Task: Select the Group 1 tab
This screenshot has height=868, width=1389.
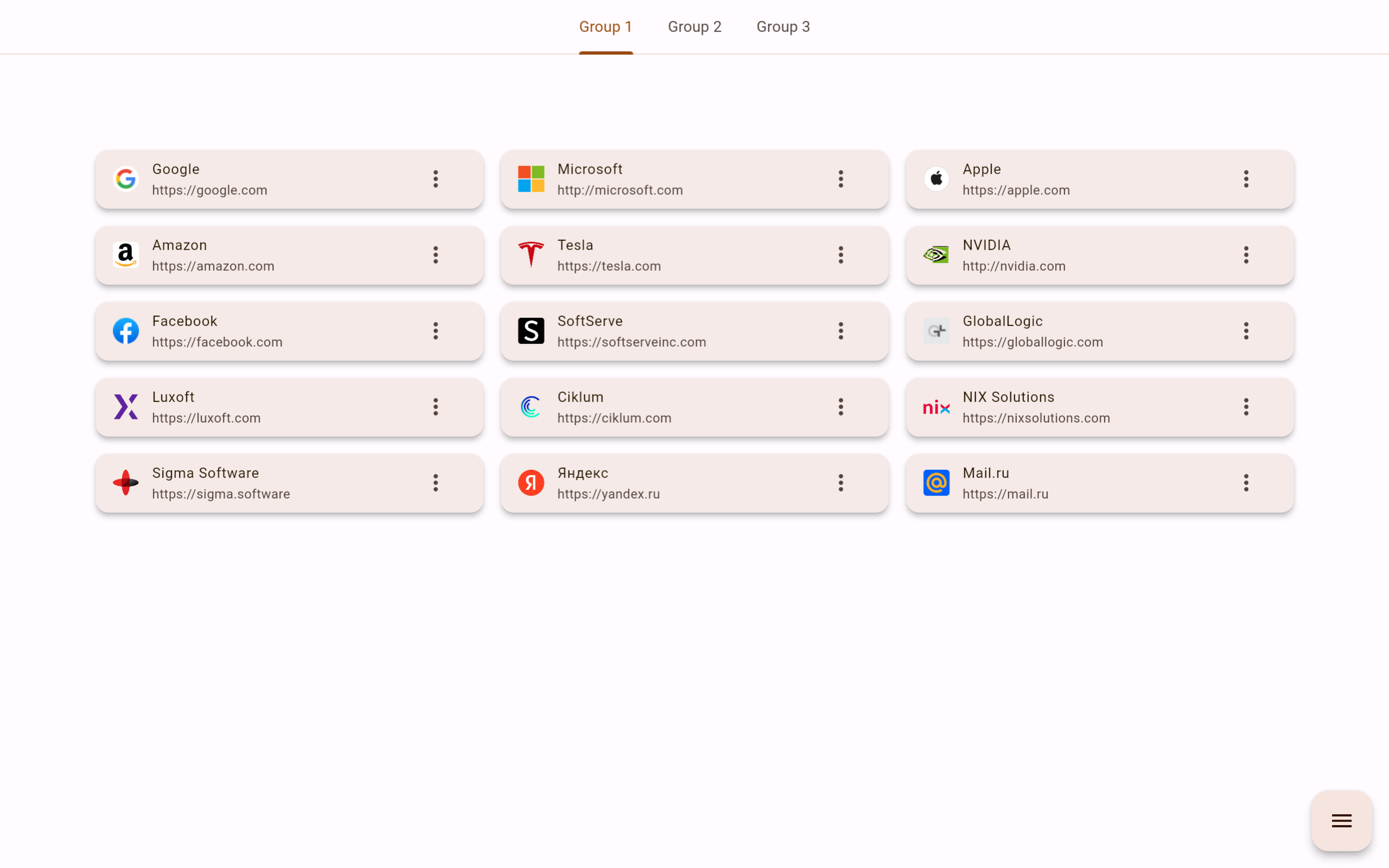Action: click(606, 27)
